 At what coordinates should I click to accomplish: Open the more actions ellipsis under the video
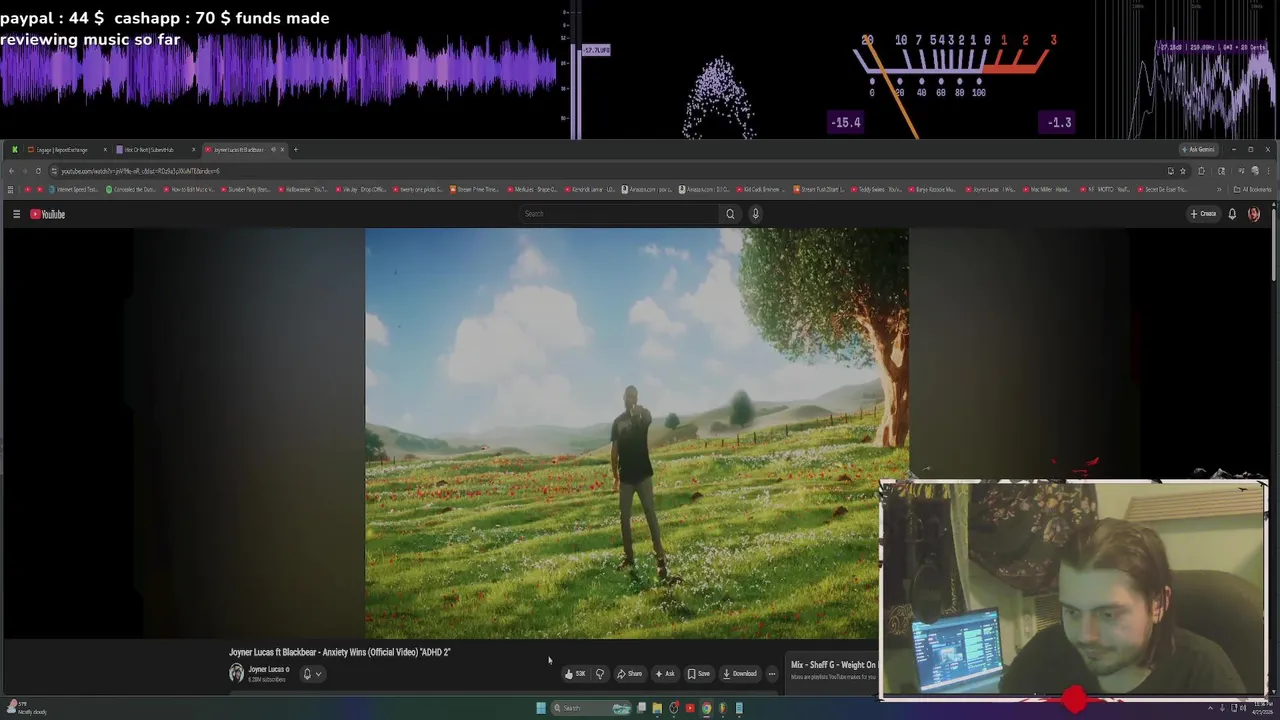coord(771,674)
